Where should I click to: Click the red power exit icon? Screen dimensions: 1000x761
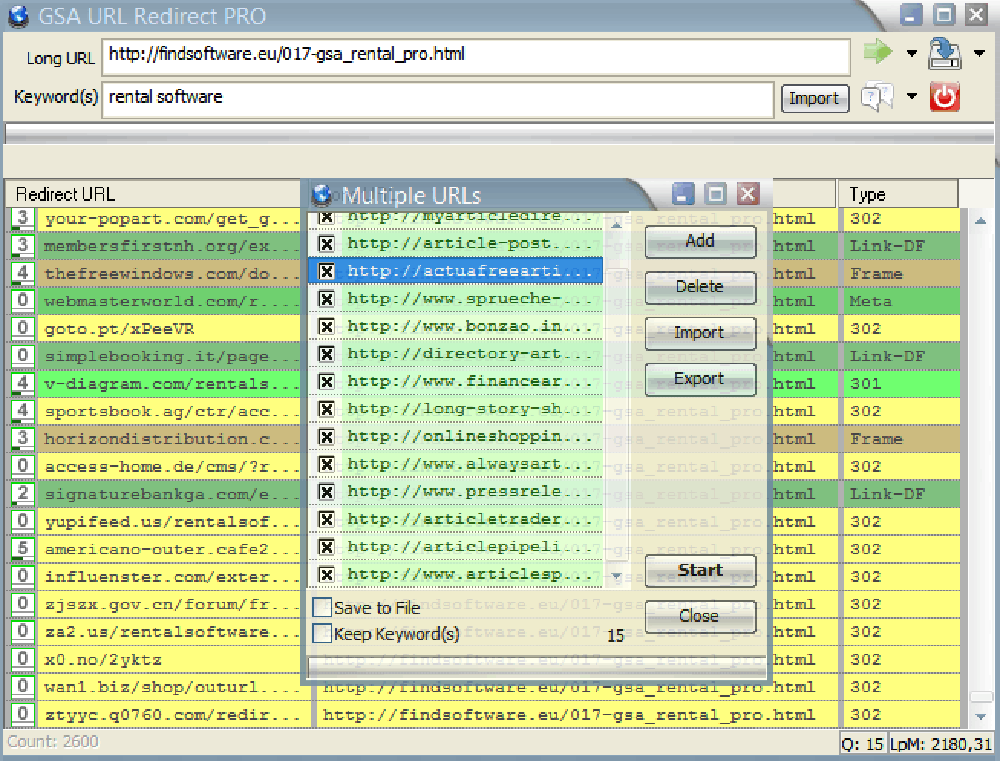point(945,97)
